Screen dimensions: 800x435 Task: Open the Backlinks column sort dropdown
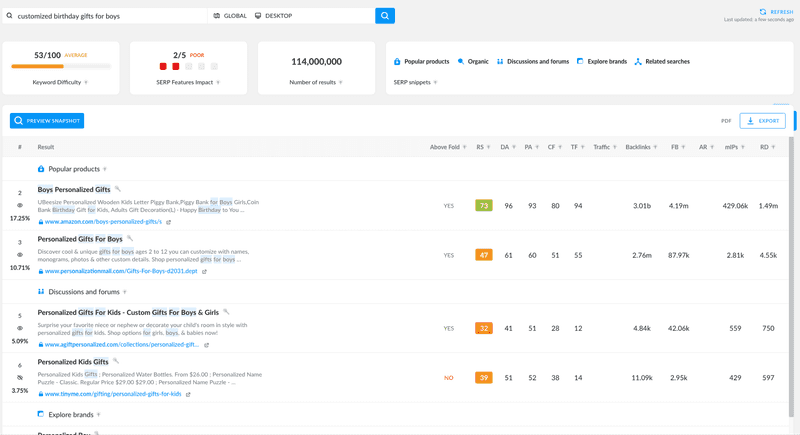(x=655, y=147)
